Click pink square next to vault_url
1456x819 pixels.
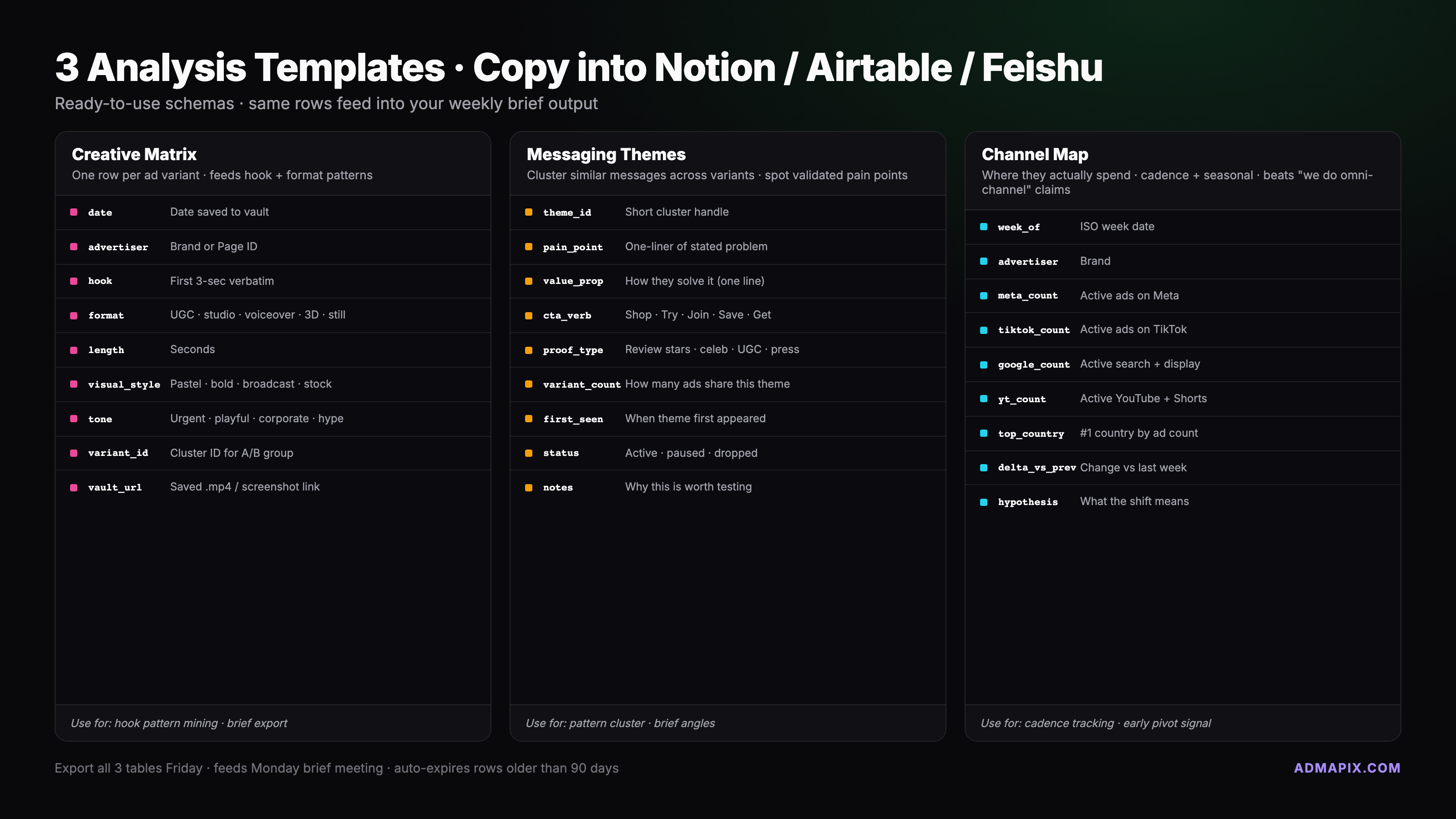point(73,487)
